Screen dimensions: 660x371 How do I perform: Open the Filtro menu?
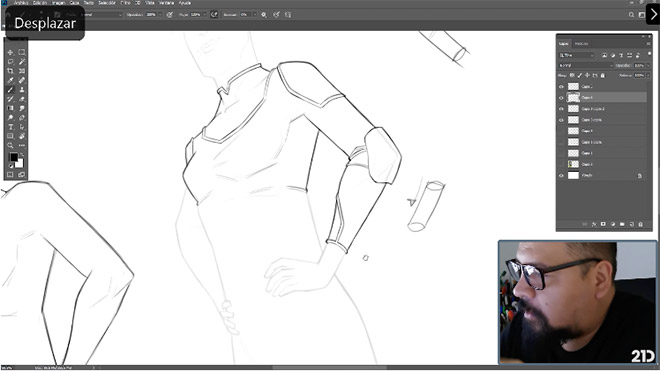[126, 3]
